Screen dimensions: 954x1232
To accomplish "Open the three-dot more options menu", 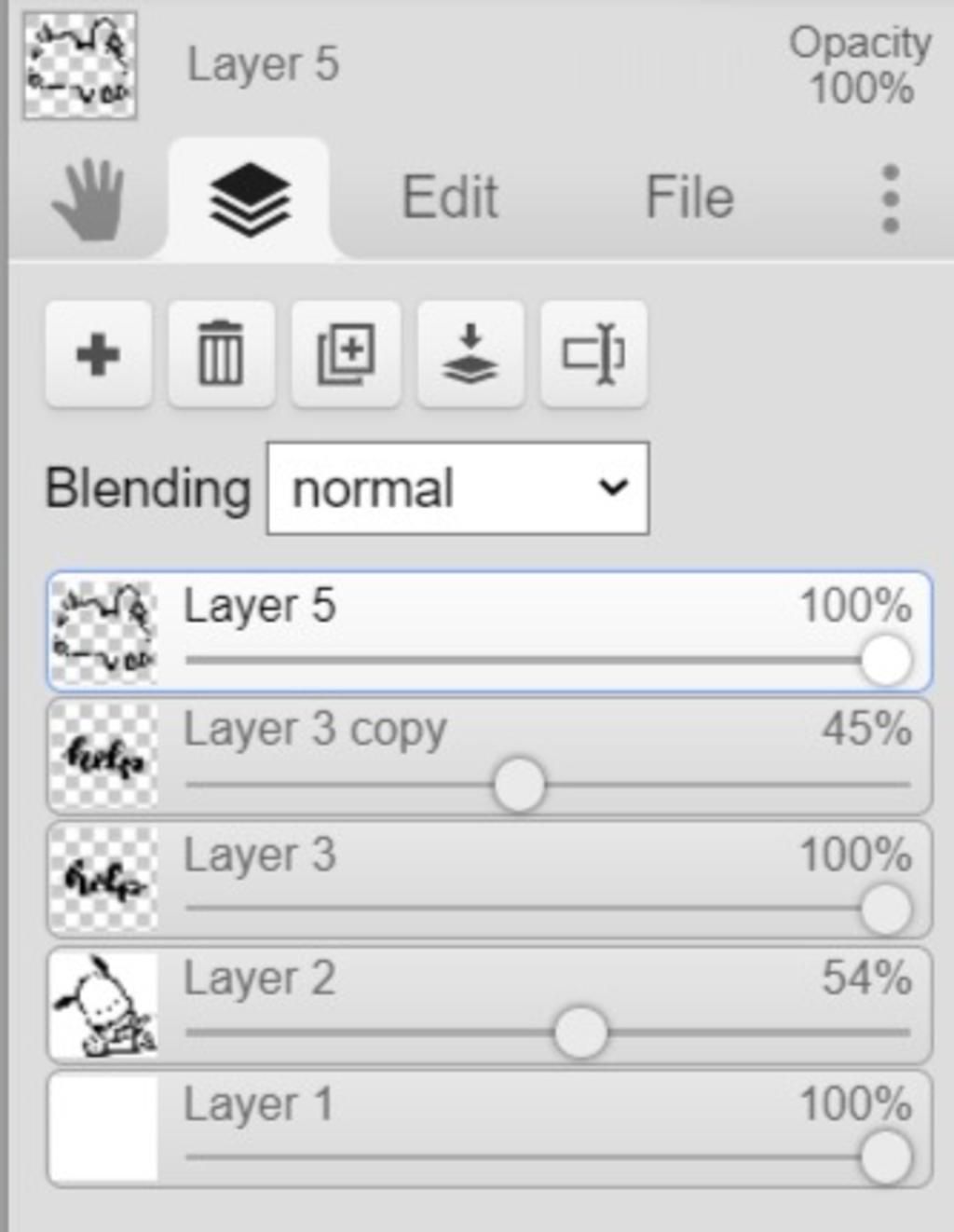I will (x=891, y=198).
